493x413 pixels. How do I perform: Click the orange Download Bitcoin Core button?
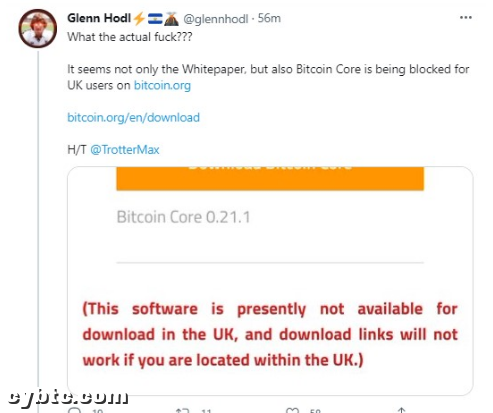tap(270, 179)
